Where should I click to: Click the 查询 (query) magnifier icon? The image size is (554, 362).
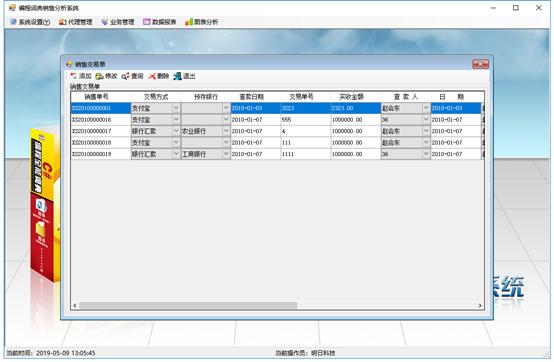(x=125, y=76)
